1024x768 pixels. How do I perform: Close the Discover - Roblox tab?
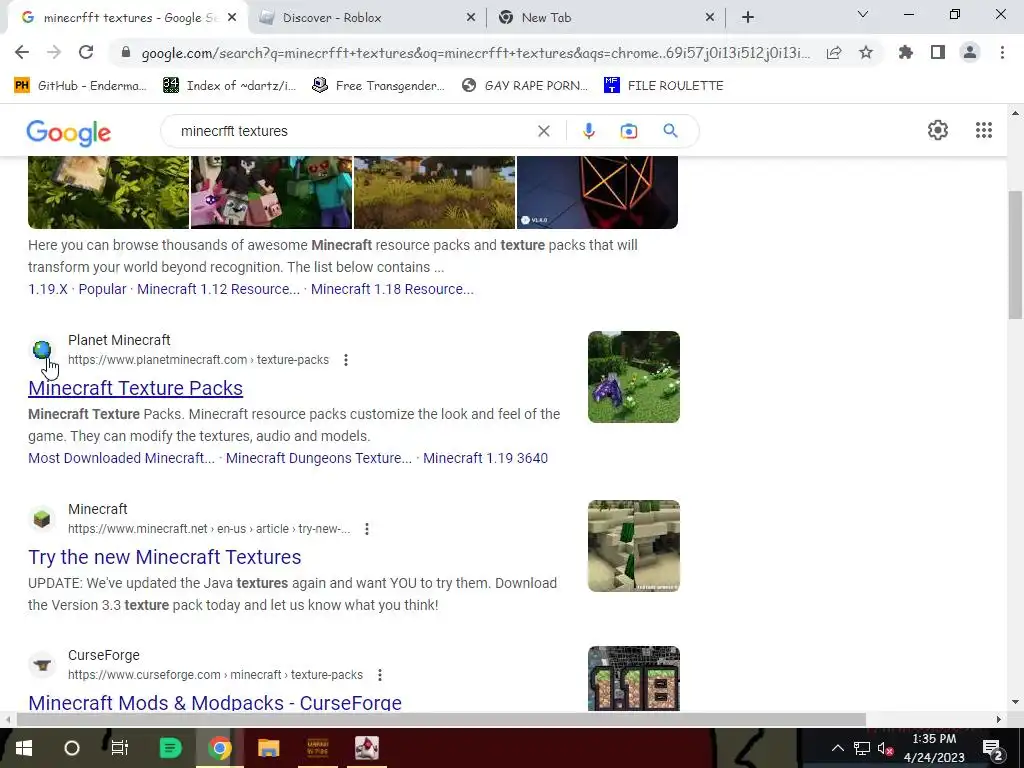[471, 18]
